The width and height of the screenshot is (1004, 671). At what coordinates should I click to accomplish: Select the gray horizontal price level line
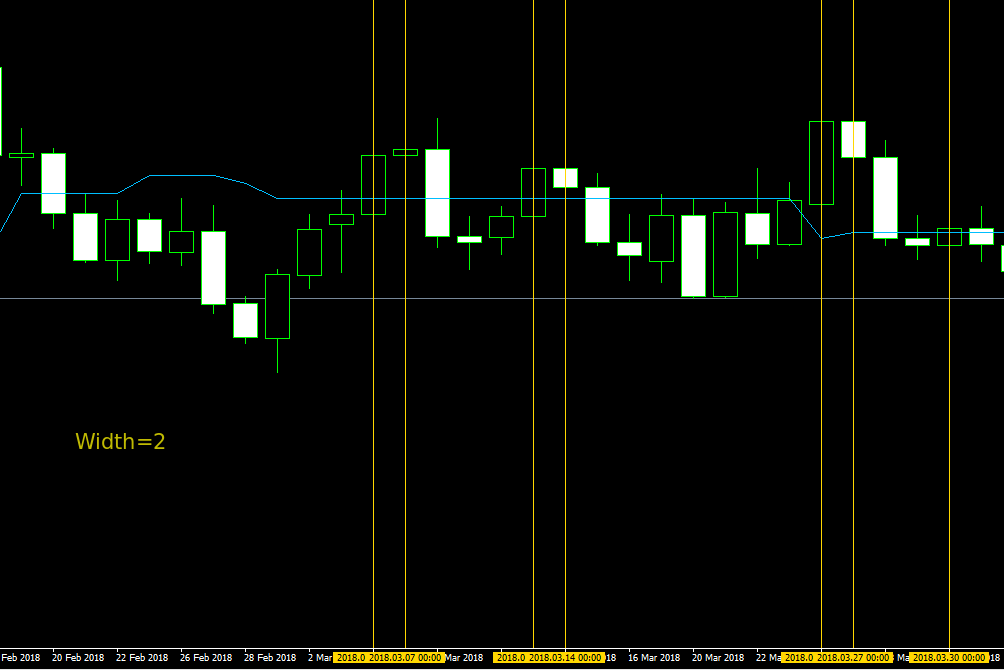(502, 298)
